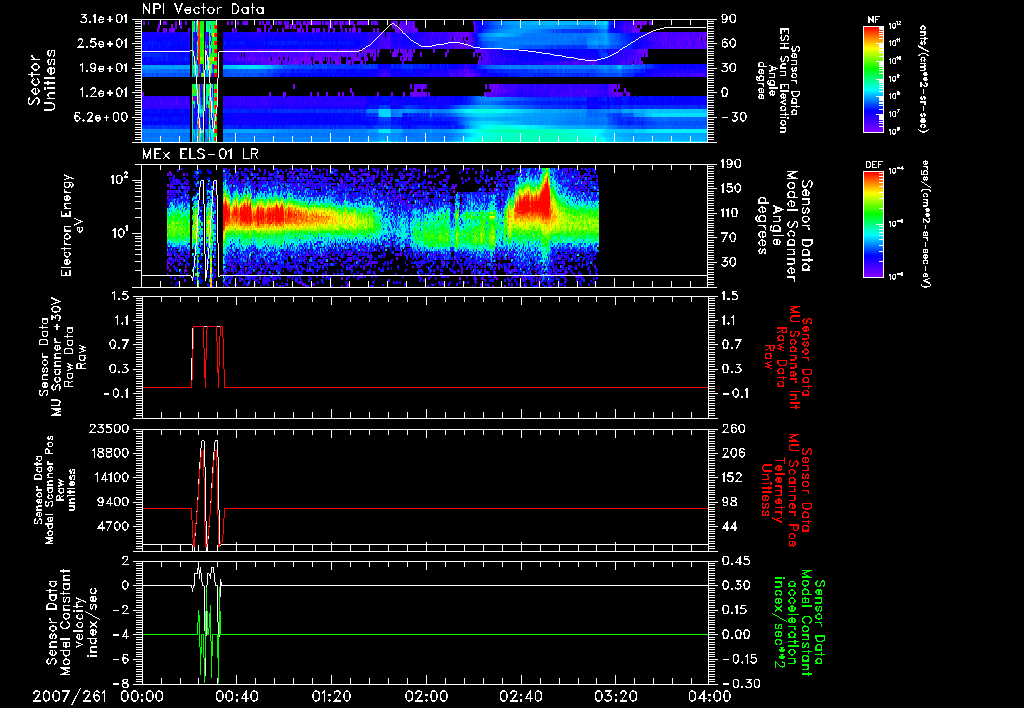Click the "Model Scanner Pos Raw unitless" axis label

coord(55,490)
